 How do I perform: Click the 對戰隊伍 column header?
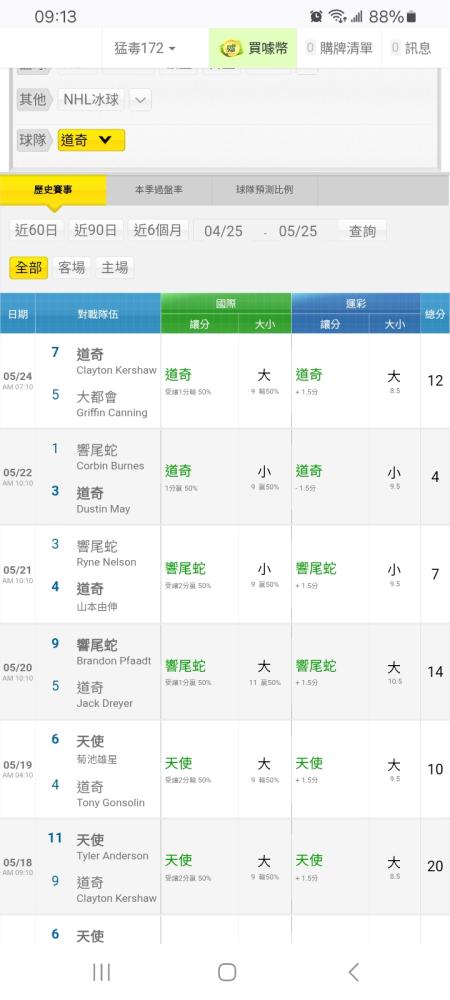pos(98,314)
